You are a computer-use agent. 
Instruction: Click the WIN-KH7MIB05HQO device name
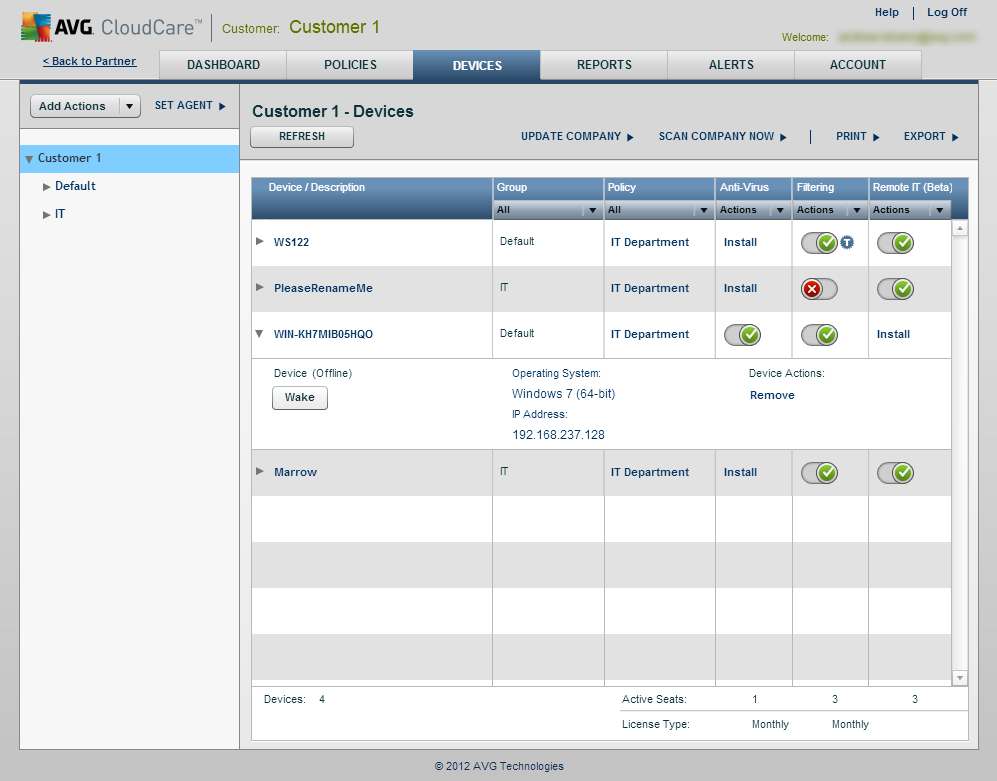point(323,334)
